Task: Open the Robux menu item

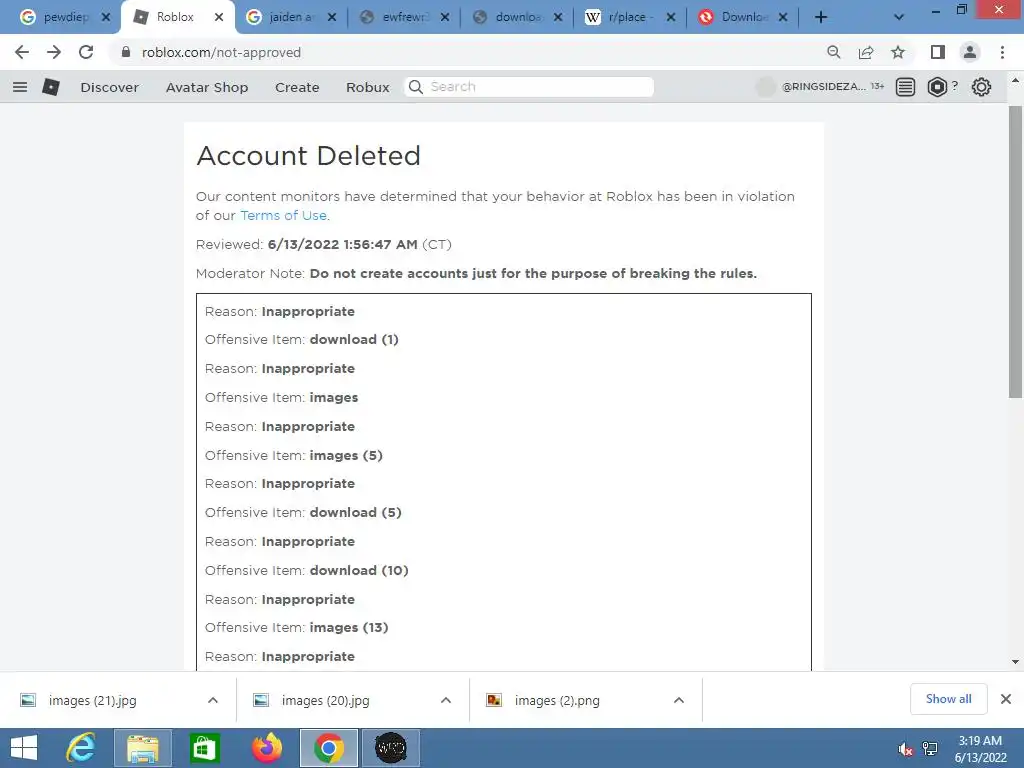Action: pyautogui.click(x=368, y=87)
